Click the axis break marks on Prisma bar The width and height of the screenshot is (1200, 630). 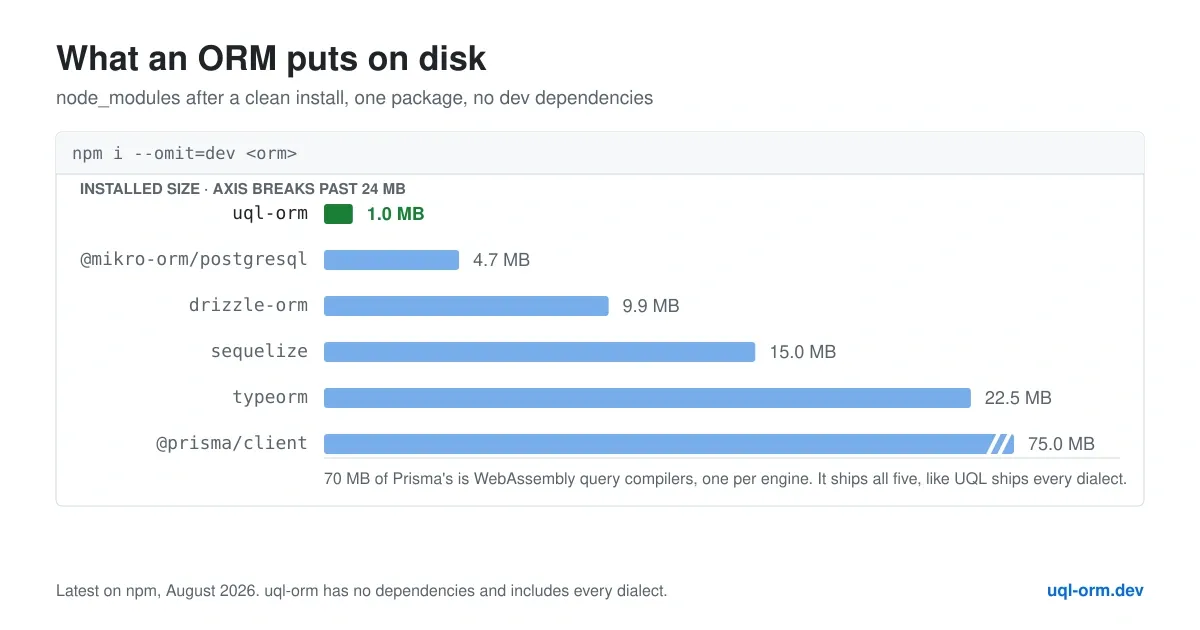1000,444
